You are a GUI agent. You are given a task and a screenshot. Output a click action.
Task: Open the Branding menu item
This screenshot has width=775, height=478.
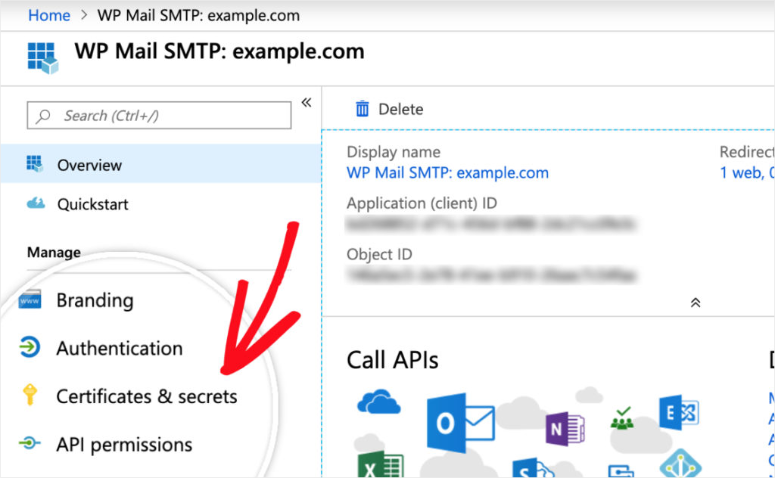[x=94, y=300]
